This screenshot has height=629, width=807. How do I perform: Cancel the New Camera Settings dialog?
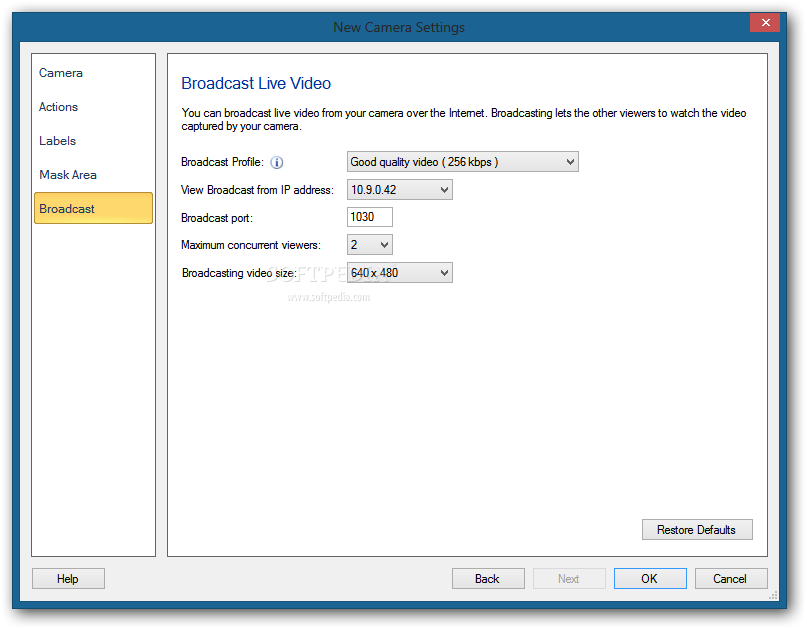coord(731,579)
